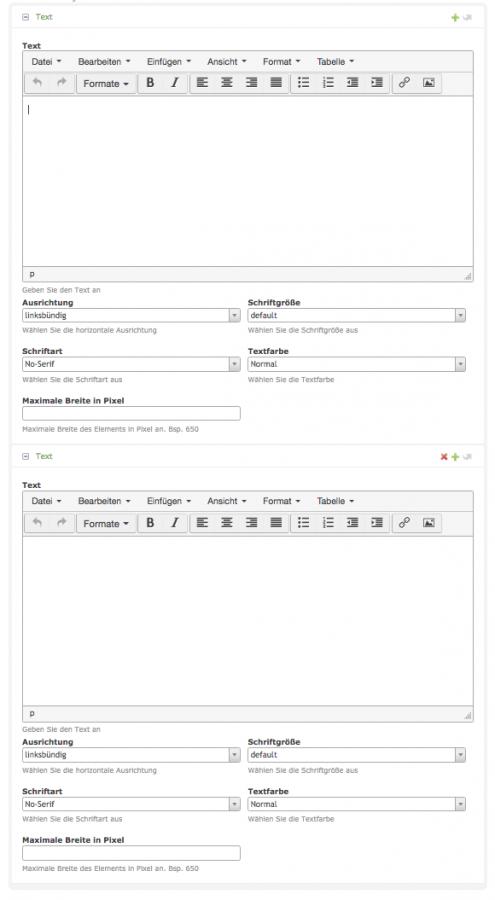The image size is (495, 900).
Task: Click into second block's Maximale Breite field
Action: coord(131,853)
